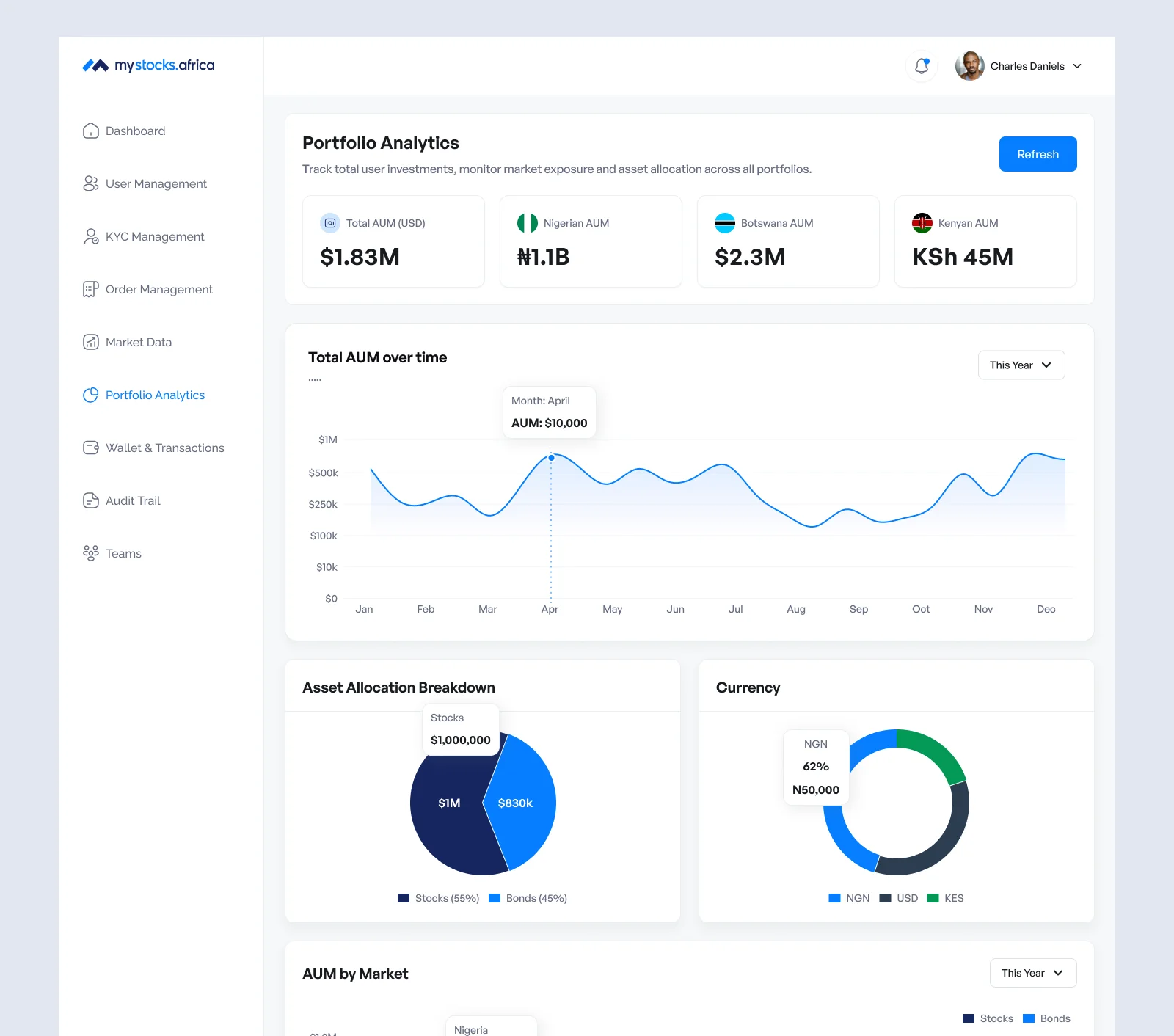1174x1036 pixels.
Task: Click Bonds (45%) legend color swatch
Action: coord(495,898)
